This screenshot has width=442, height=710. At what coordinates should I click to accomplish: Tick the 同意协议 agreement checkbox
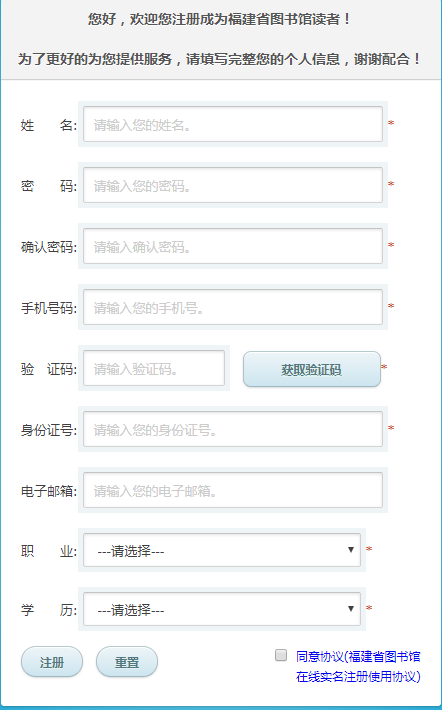(x=281, y=655)
